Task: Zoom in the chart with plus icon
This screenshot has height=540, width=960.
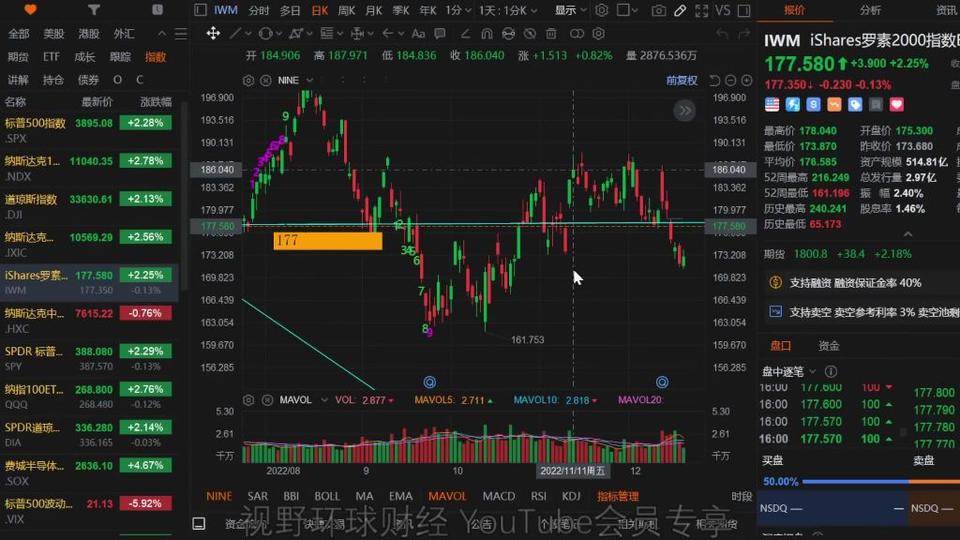Action: [x=747, y=80]
